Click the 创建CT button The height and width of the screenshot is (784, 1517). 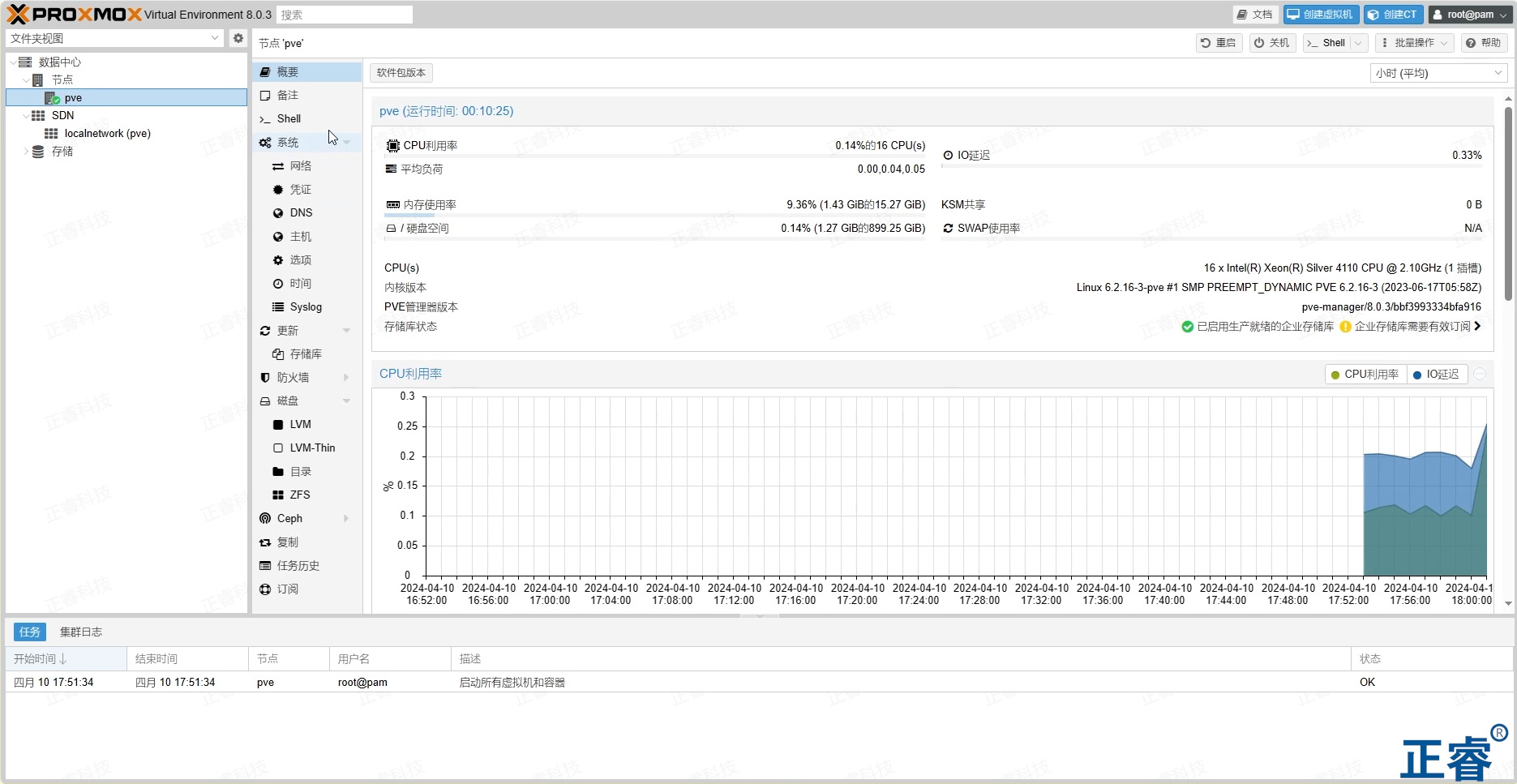pyautogui.click(x=1393, y=15)
